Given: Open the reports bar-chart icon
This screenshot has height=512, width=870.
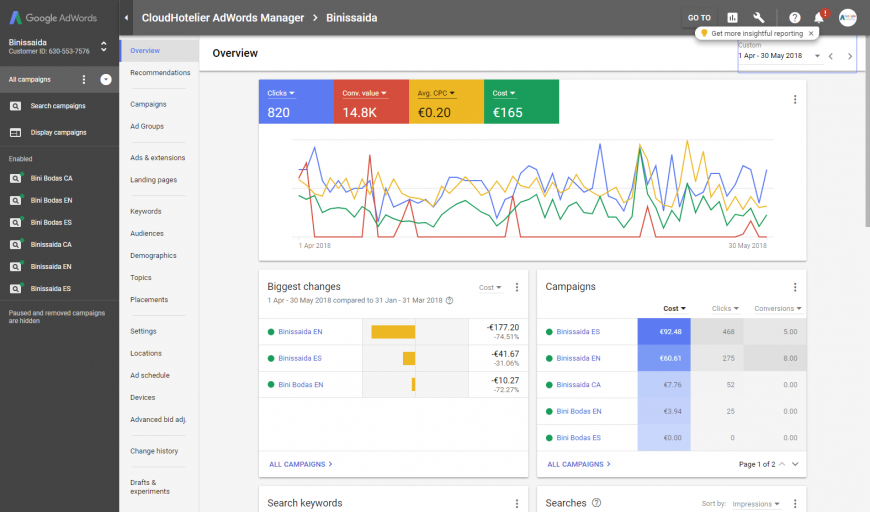Looking at the screenshot, I should [x=732, y=18].
